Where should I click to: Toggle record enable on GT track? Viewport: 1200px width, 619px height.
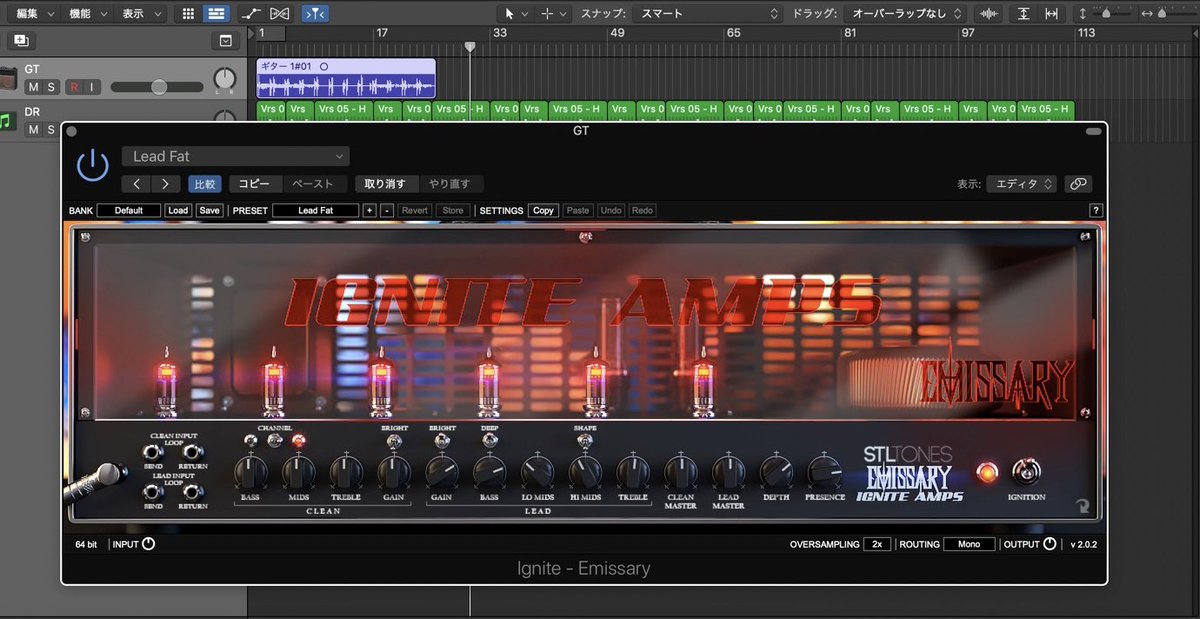pyautogui.click(x=73, y=87)
